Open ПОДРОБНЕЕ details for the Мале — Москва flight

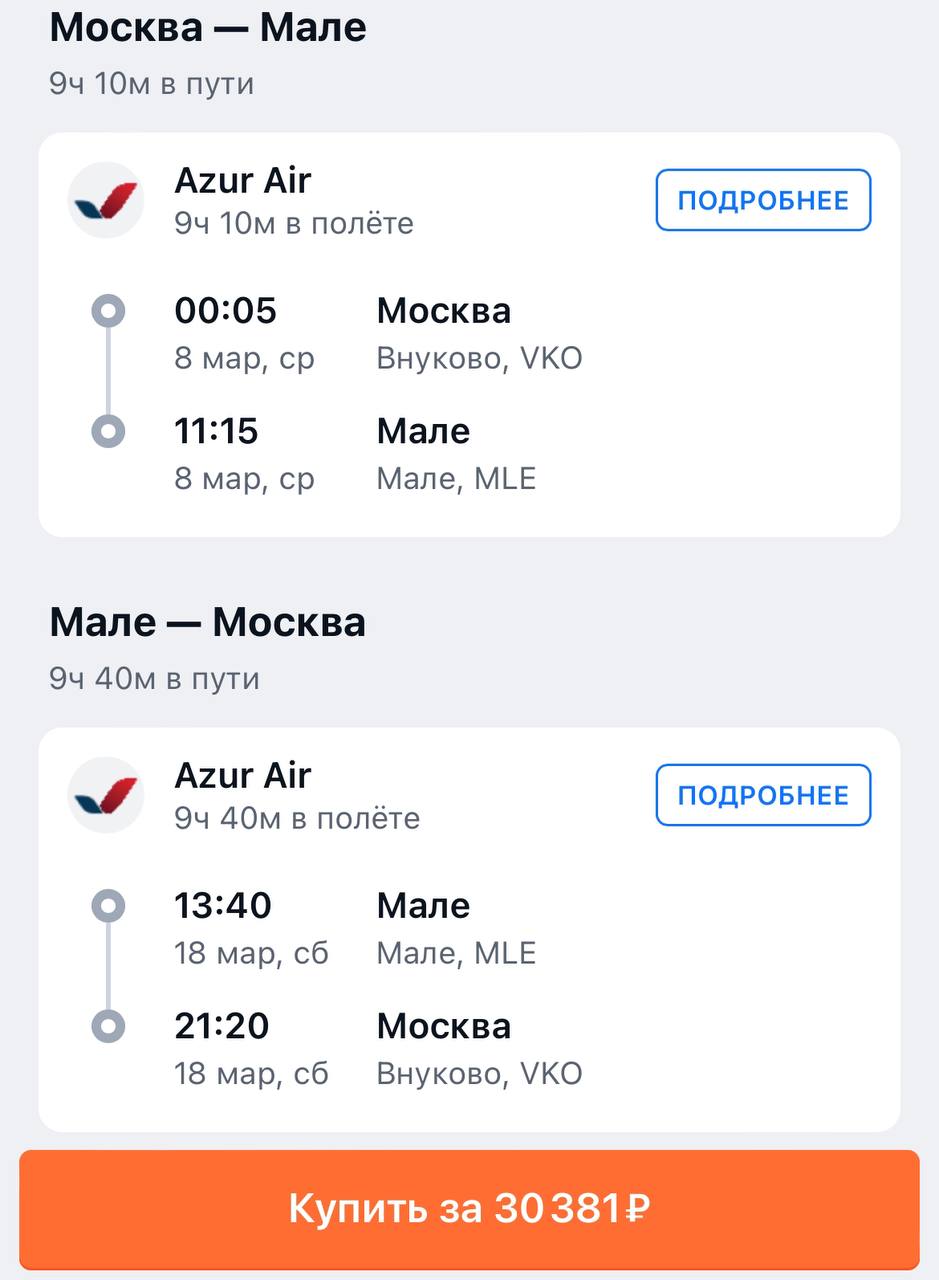[x=763, y=795]
